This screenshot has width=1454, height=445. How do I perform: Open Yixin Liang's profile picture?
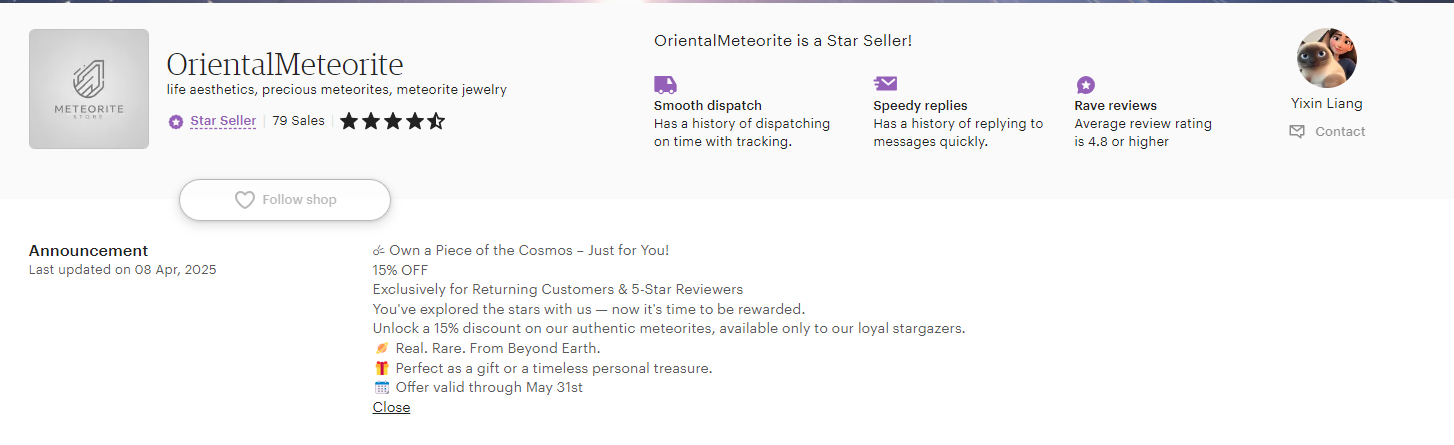point(1327,58)
